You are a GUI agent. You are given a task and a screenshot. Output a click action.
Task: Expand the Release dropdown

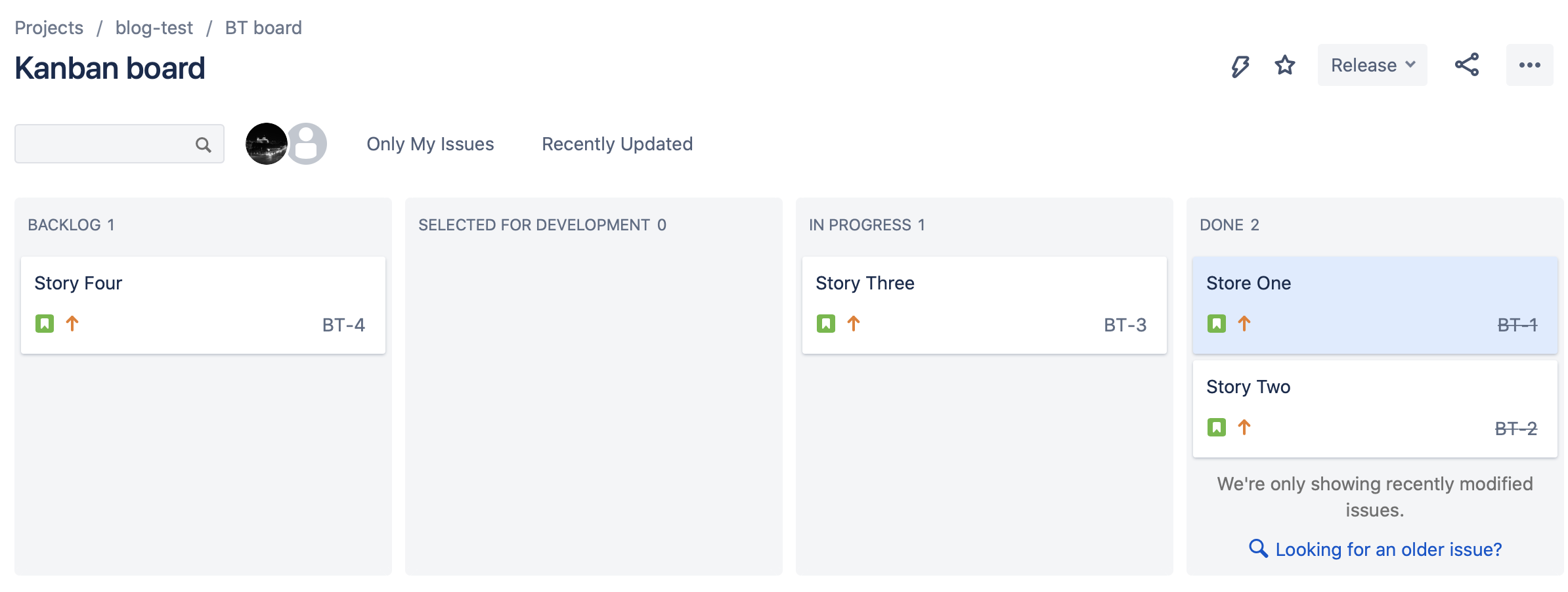1372,65
